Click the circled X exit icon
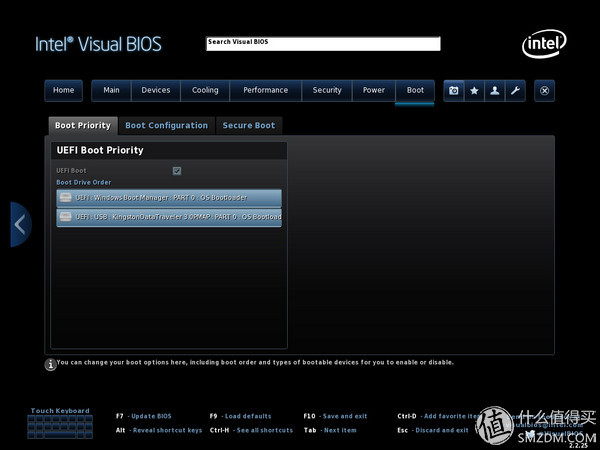600x450 pixels. [x=544, y=91]
